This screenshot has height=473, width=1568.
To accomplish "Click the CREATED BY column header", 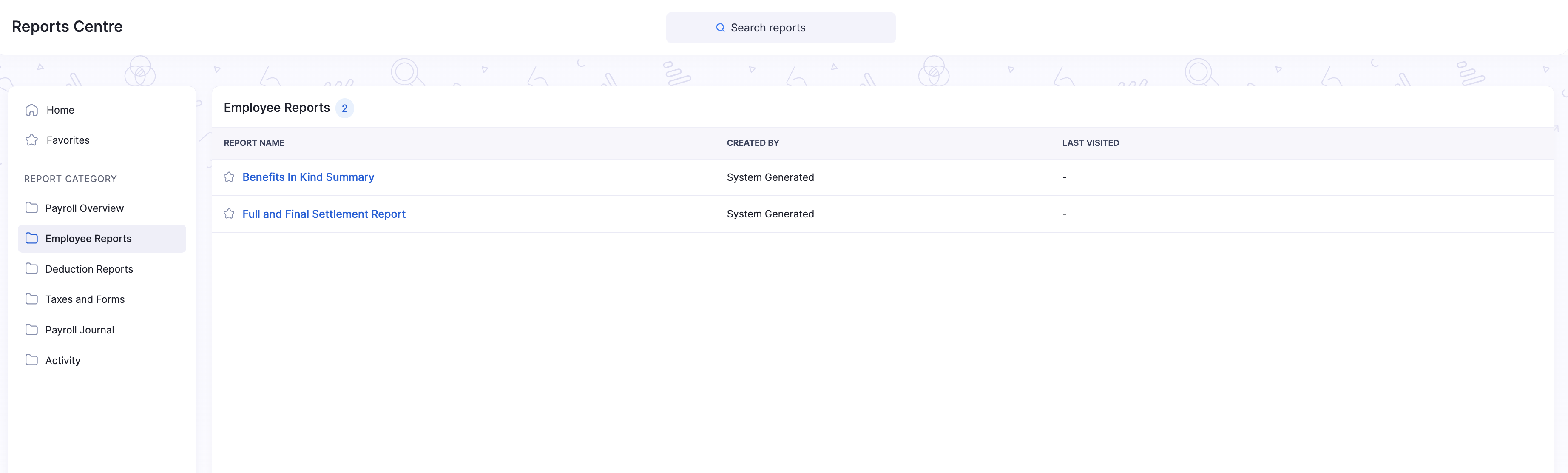I will (753, 143).
